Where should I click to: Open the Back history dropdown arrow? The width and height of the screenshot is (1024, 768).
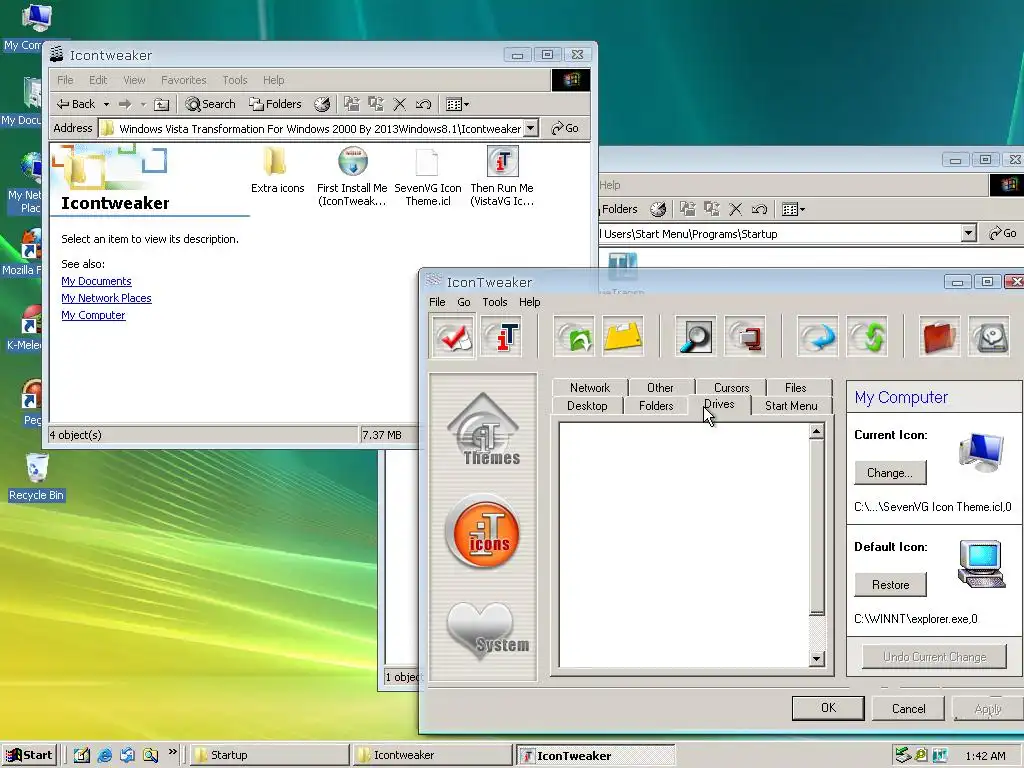pyautogui.click(x=106, y=104)
